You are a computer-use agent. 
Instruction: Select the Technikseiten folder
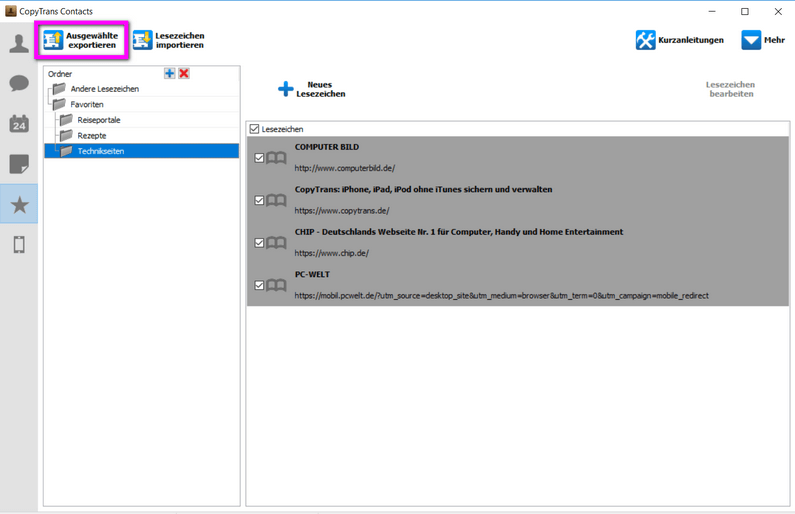pos(142,151)
